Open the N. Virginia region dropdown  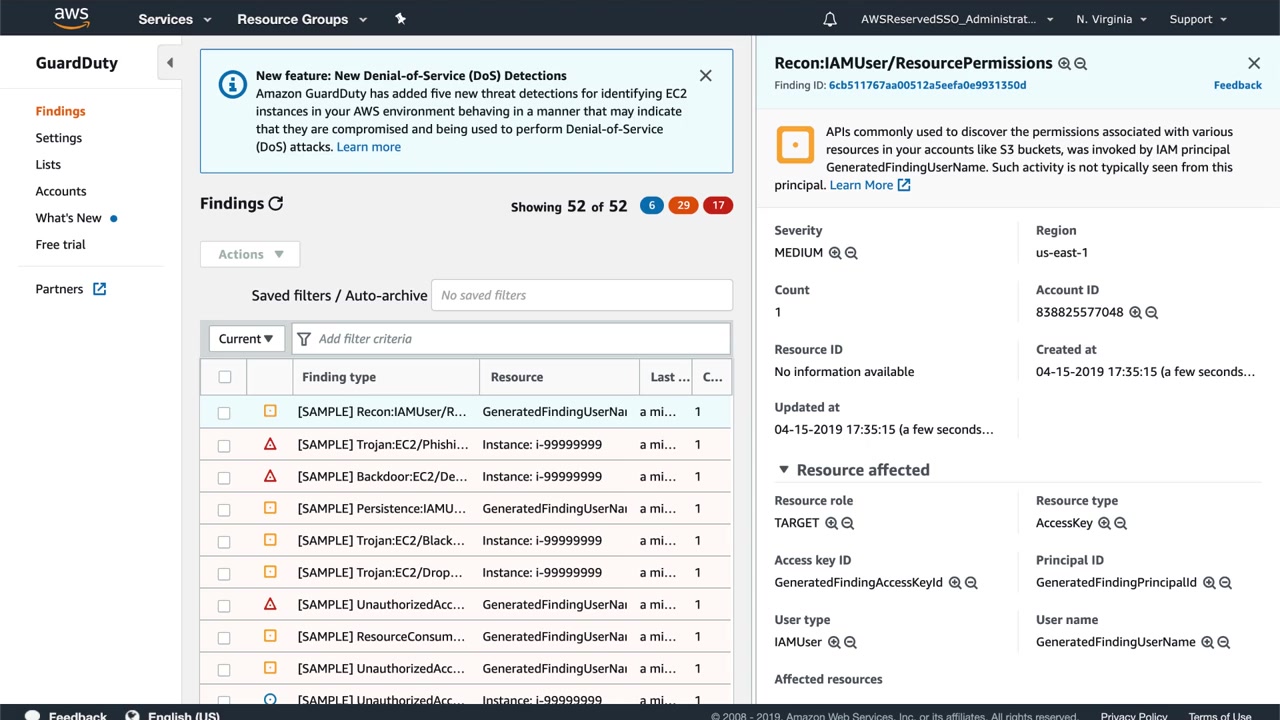coord(1111,19)
